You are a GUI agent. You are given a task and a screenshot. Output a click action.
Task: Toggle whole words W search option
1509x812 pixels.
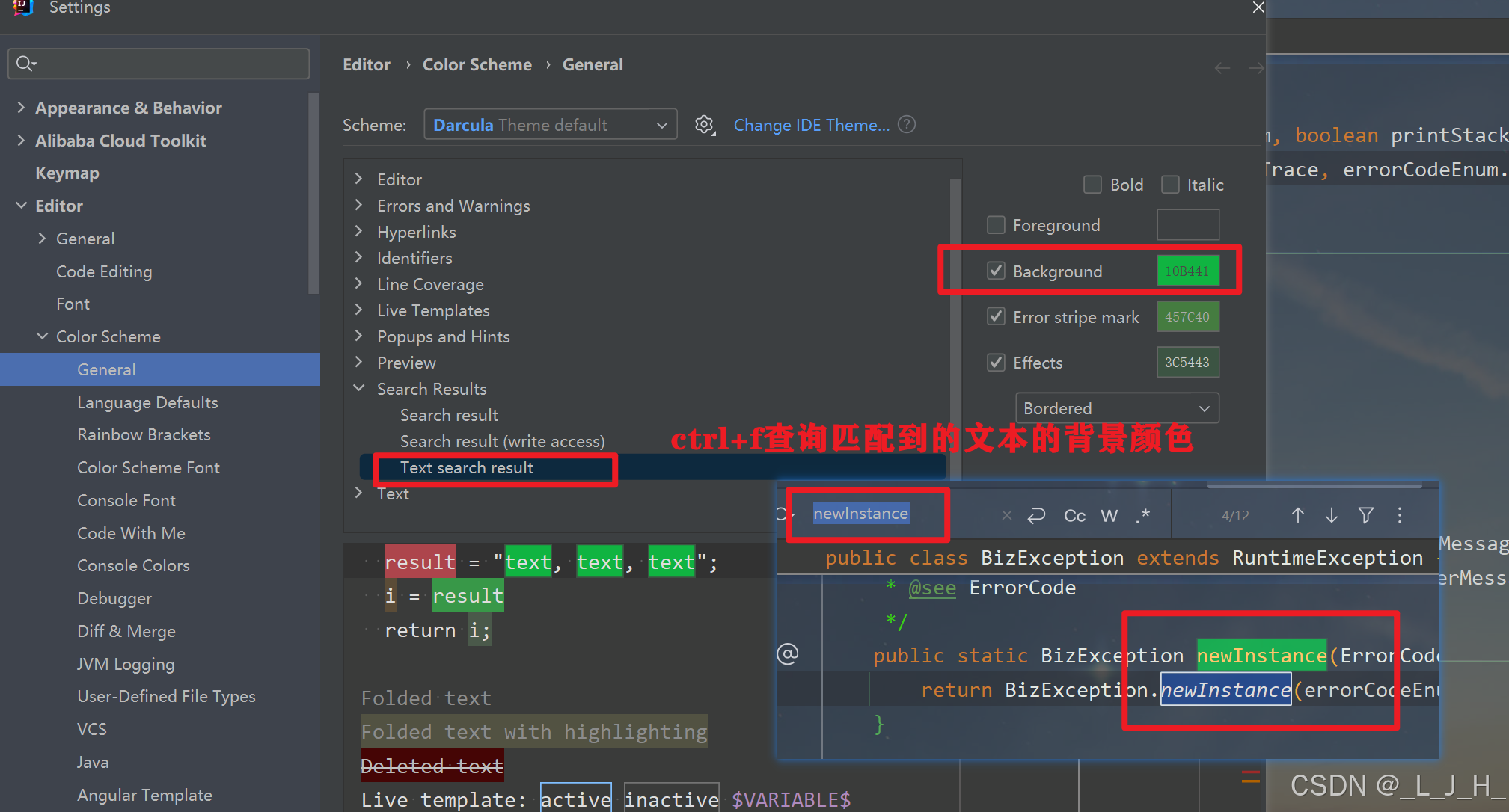point(1109,516)
